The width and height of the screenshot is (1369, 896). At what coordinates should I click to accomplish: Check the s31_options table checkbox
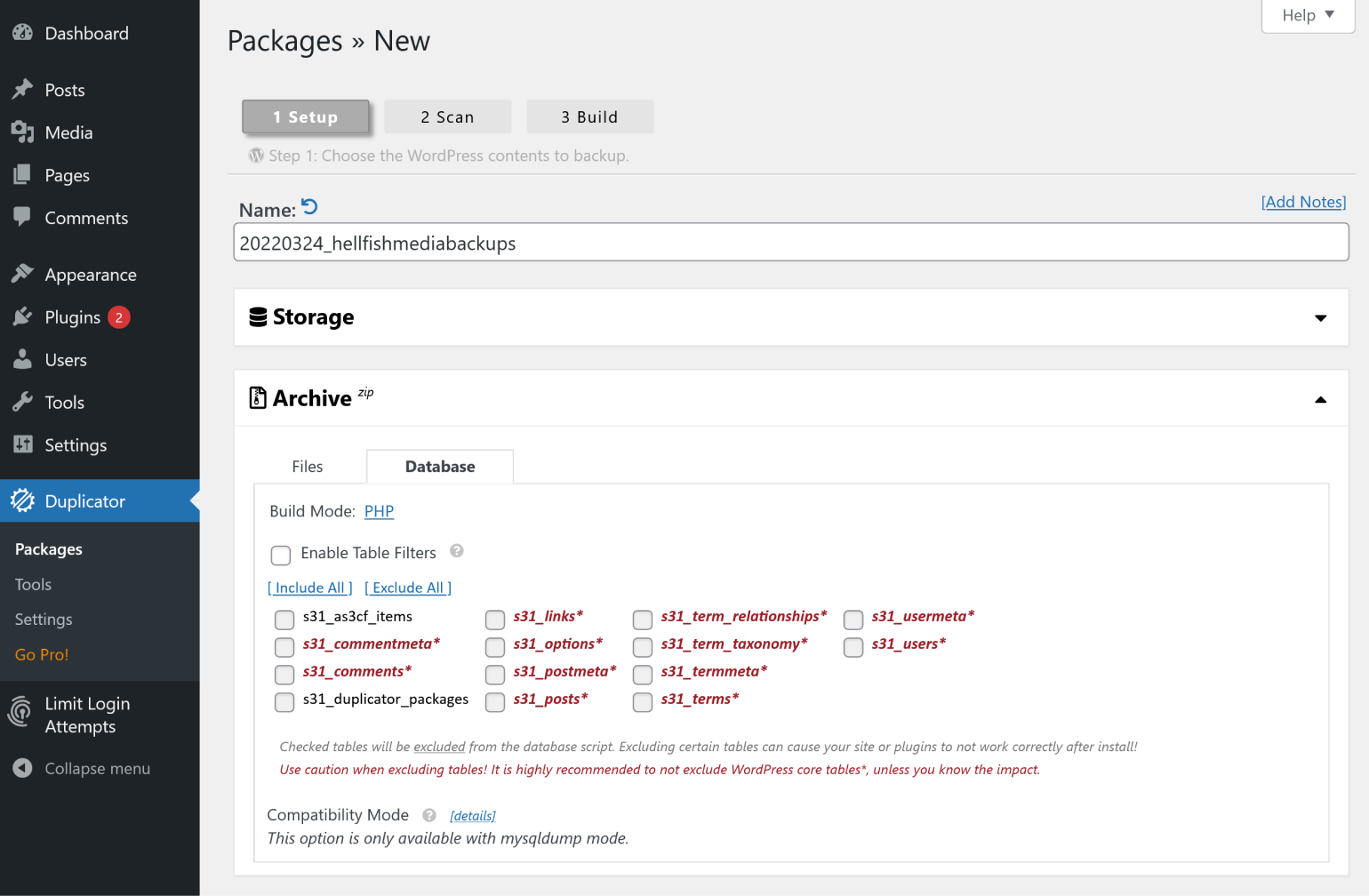coord(495,647)
